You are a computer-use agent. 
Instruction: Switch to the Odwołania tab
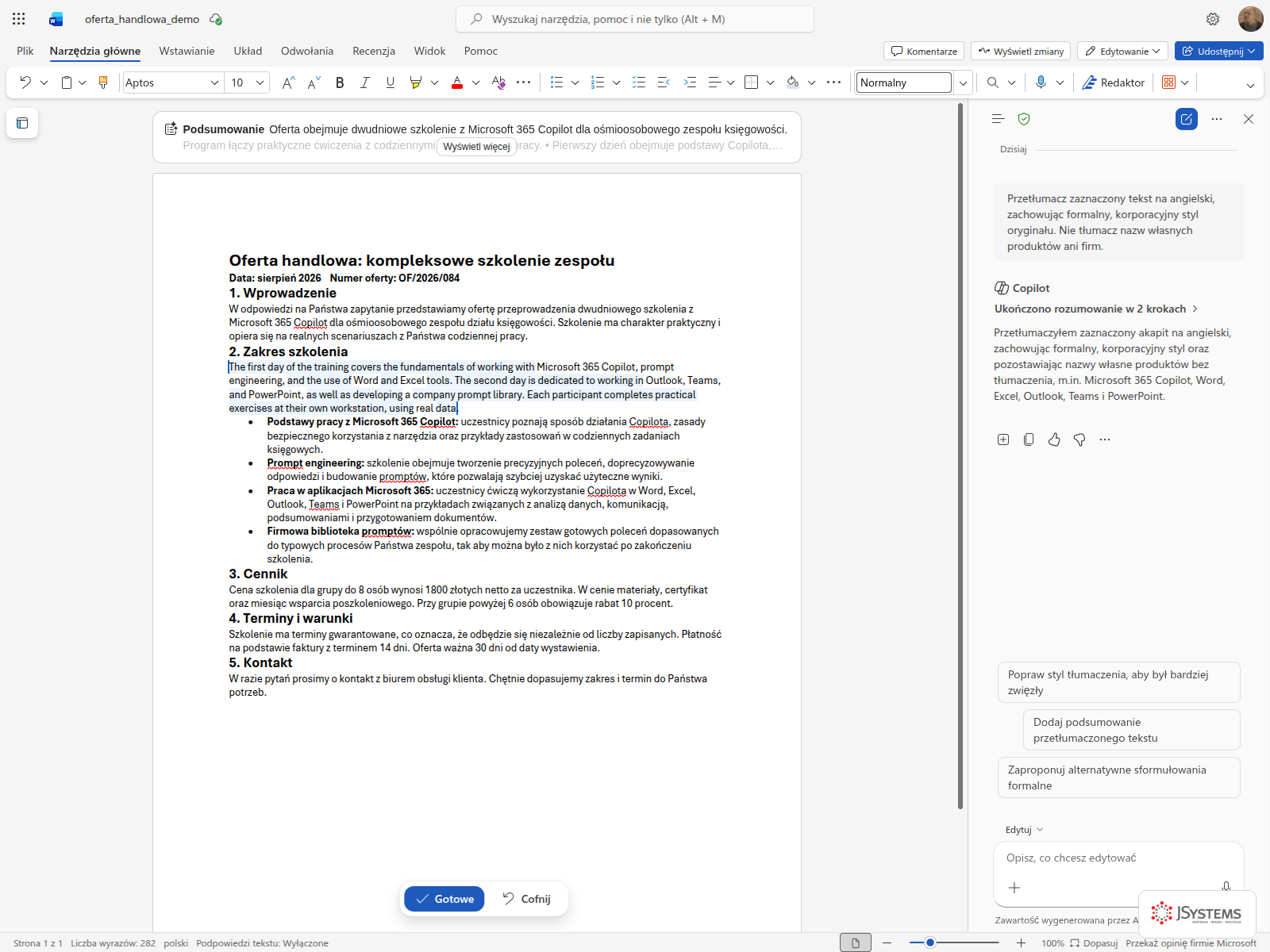pos(307,51)
